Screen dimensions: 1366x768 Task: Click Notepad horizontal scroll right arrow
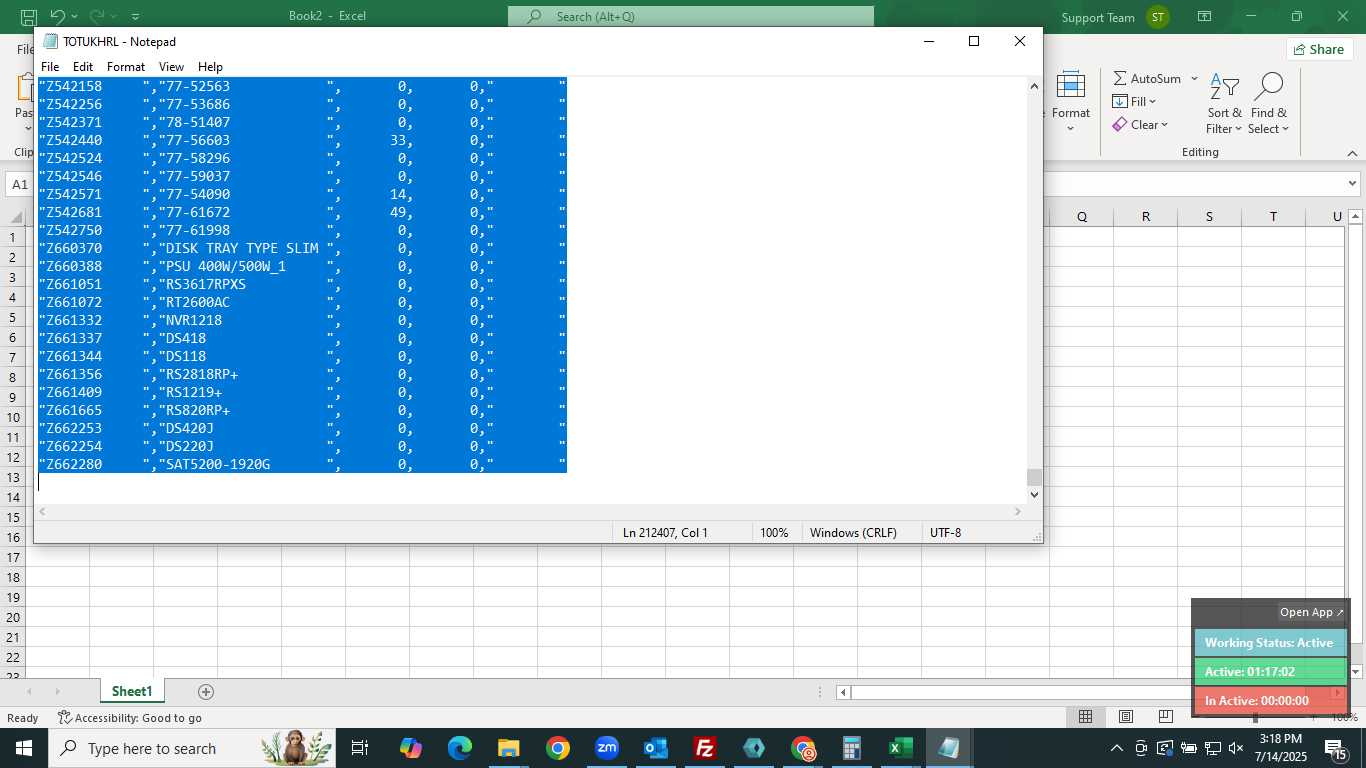(1018, 512)
